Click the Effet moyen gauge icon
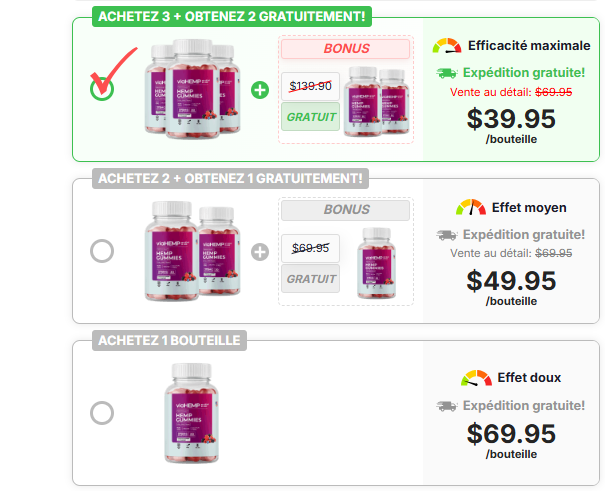This screenshot has height=491, width=605. [471, 207]
